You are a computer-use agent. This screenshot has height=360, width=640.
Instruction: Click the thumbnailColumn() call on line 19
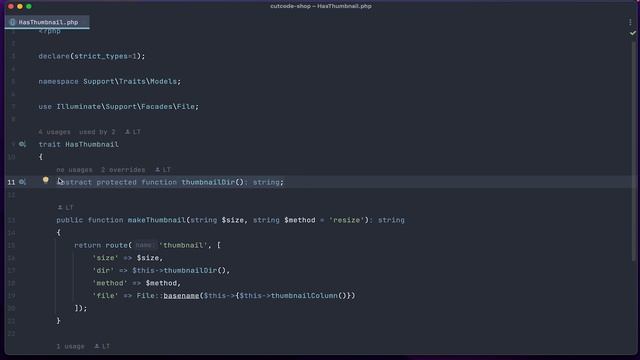(308, 296)
